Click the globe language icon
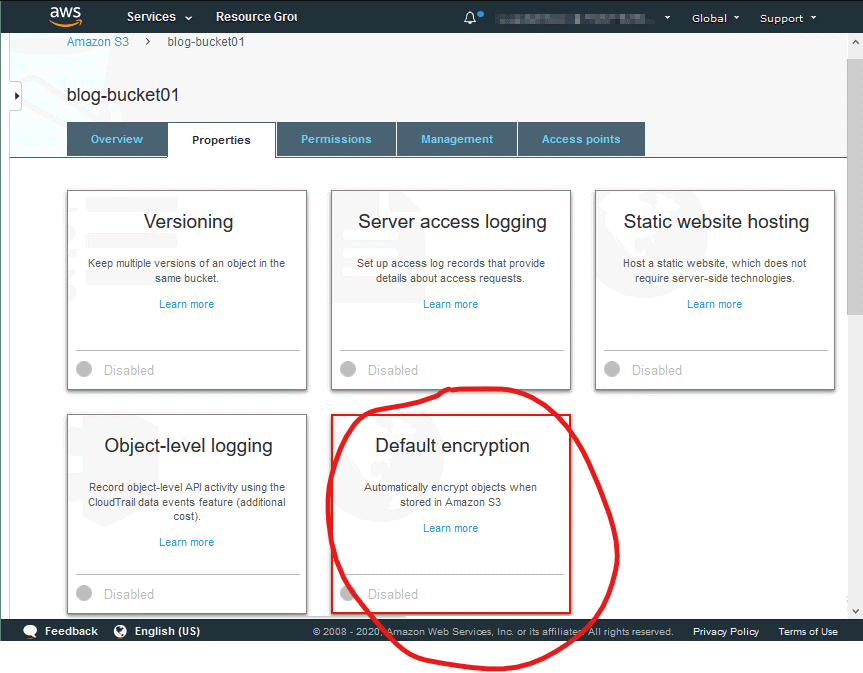Image resolution: width=863 pixels, height=673 pixels. click(x=120, y=631)
